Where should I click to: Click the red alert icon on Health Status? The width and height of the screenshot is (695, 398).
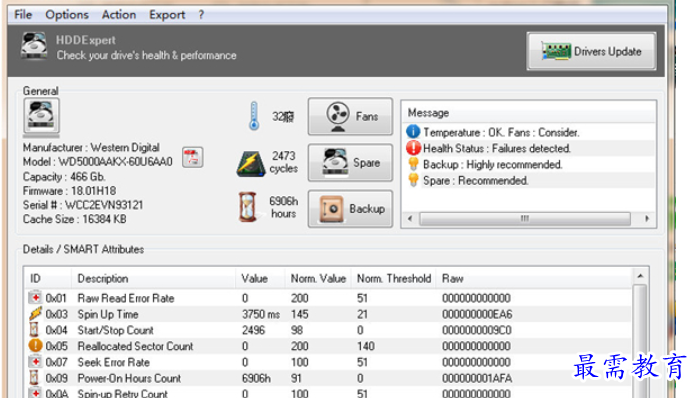(x=413, y=148)
